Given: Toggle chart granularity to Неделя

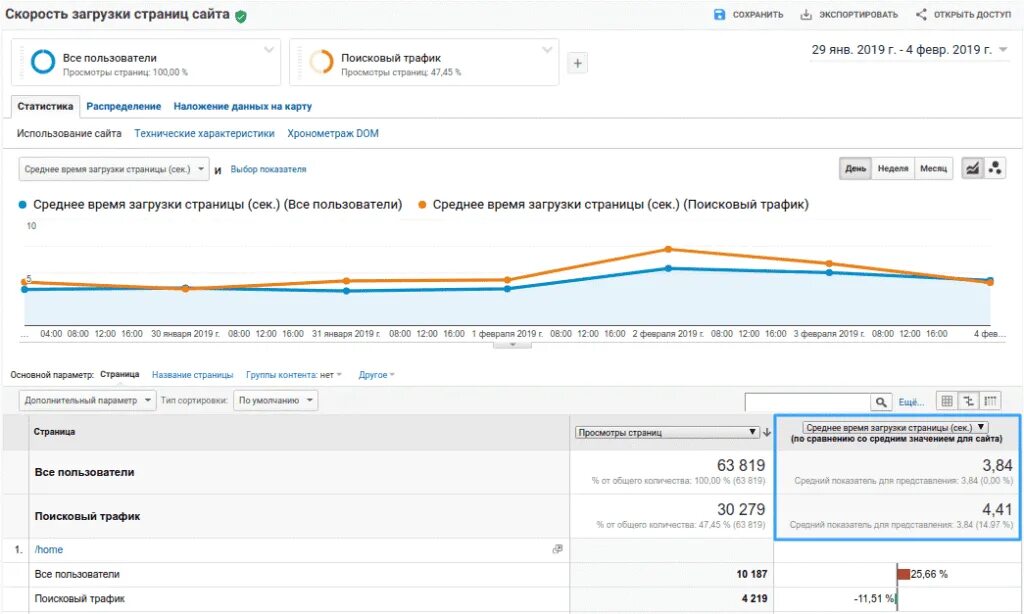Looking at the screenshot, I should (892, 169).
